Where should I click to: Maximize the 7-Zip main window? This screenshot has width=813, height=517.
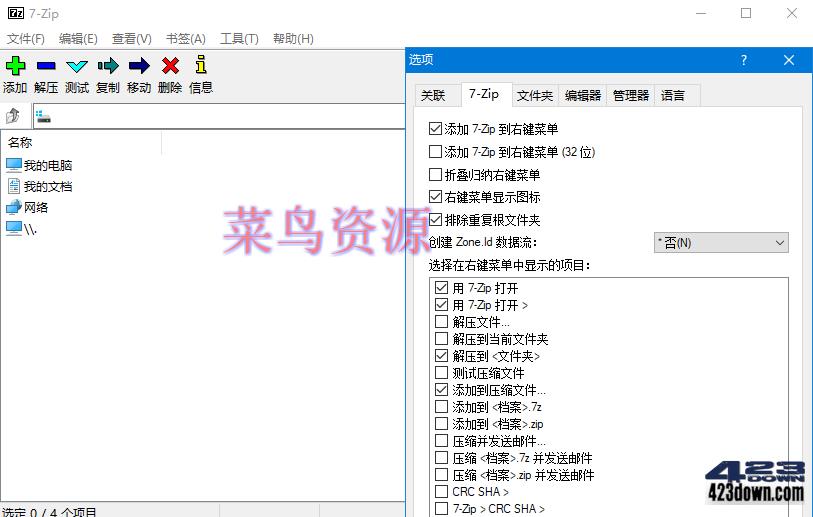click(x=746, y=13)
